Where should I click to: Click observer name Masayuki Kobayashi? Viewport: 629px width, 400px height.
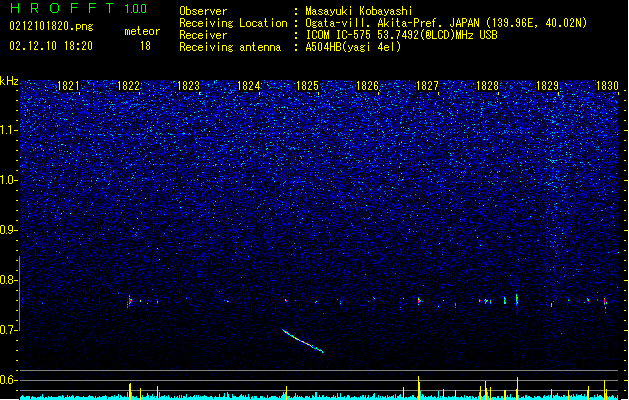(x=359, y=11)
